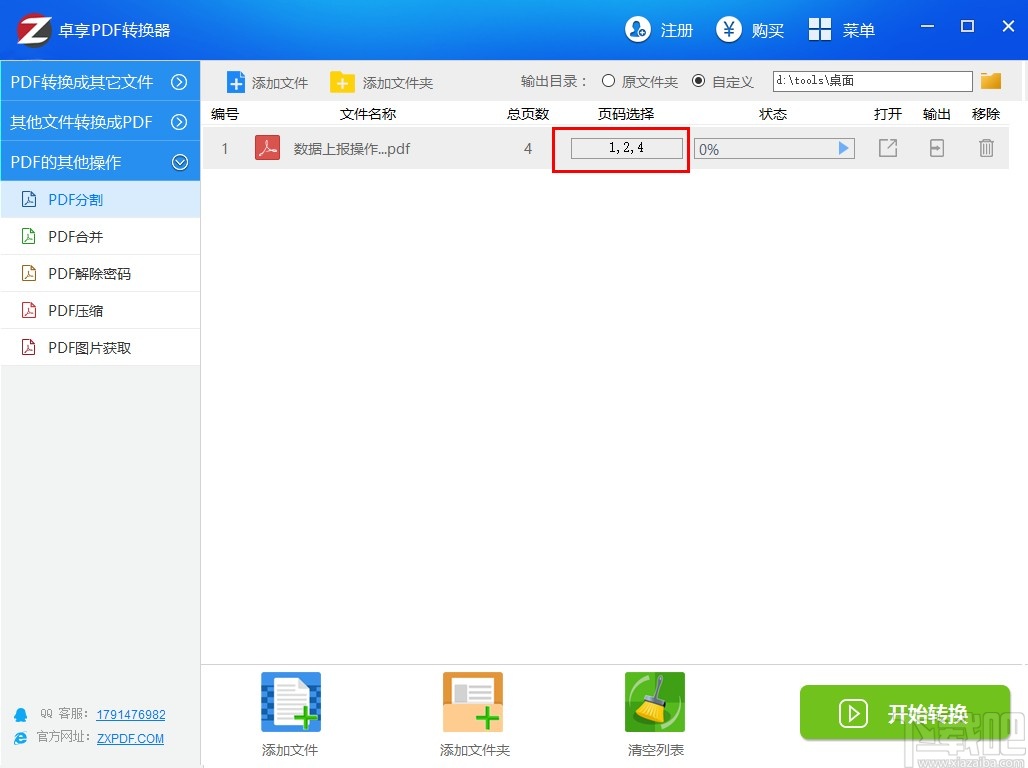Select 自定义 output radio button

pos(699,81)
